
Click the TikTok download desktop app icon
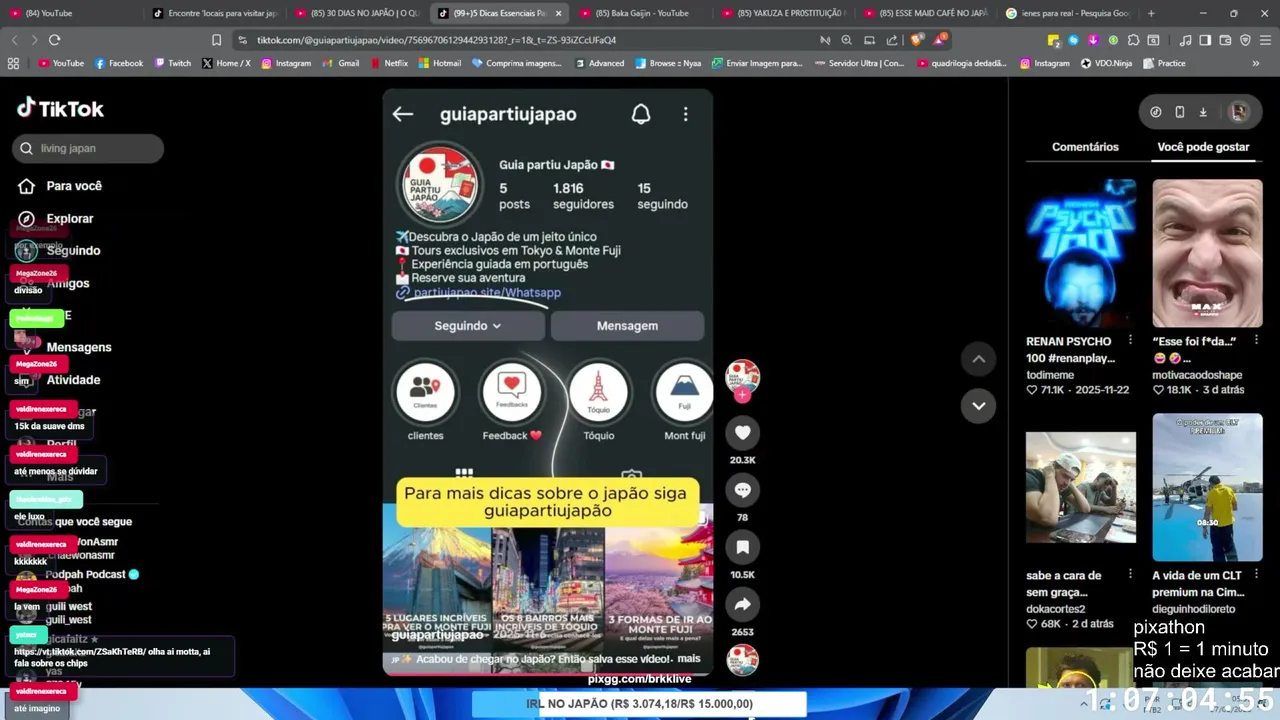tap(1203, 112)
